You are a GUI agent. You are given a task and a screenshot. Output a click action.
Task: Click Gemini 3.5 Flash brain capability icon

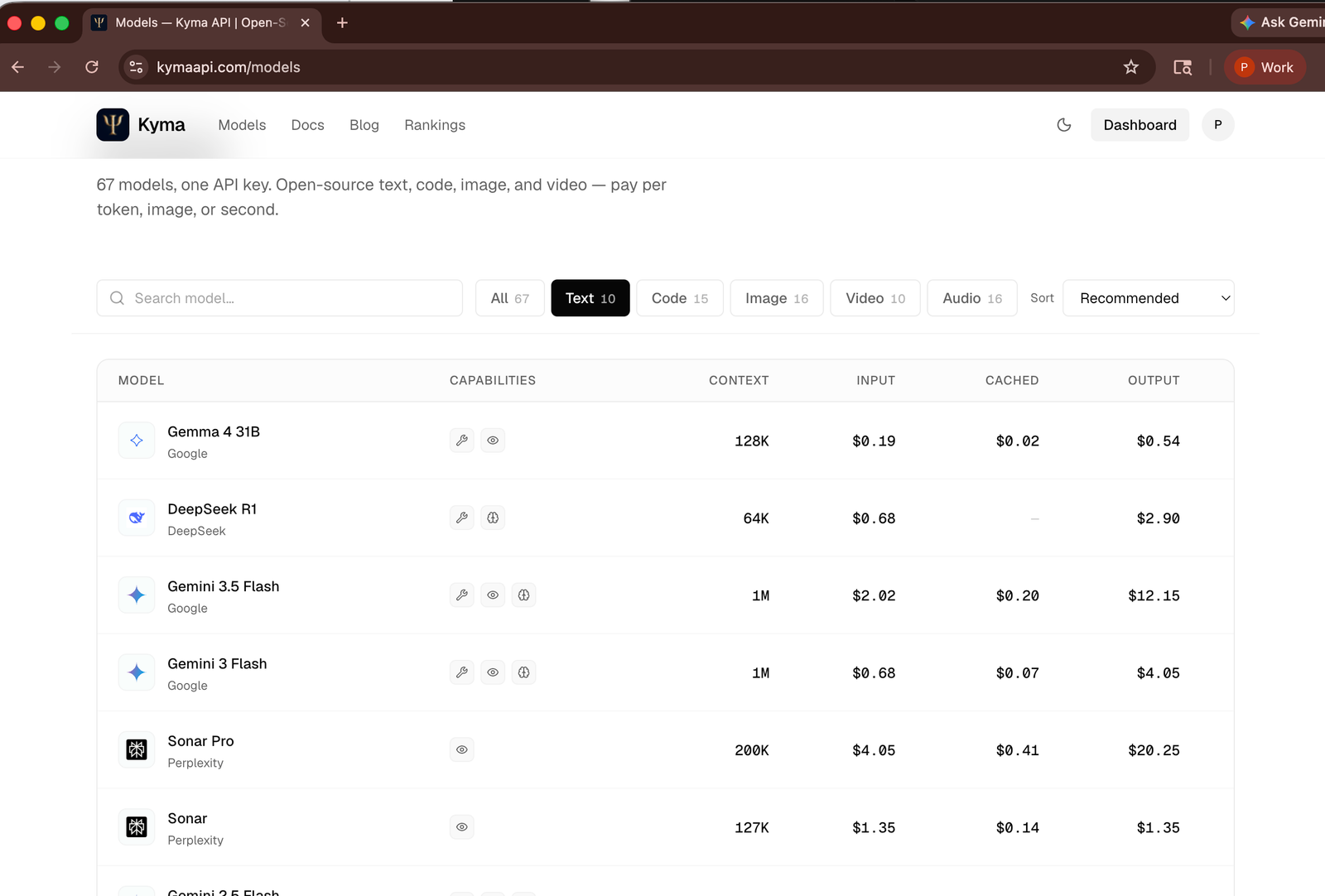pos(524,595)
